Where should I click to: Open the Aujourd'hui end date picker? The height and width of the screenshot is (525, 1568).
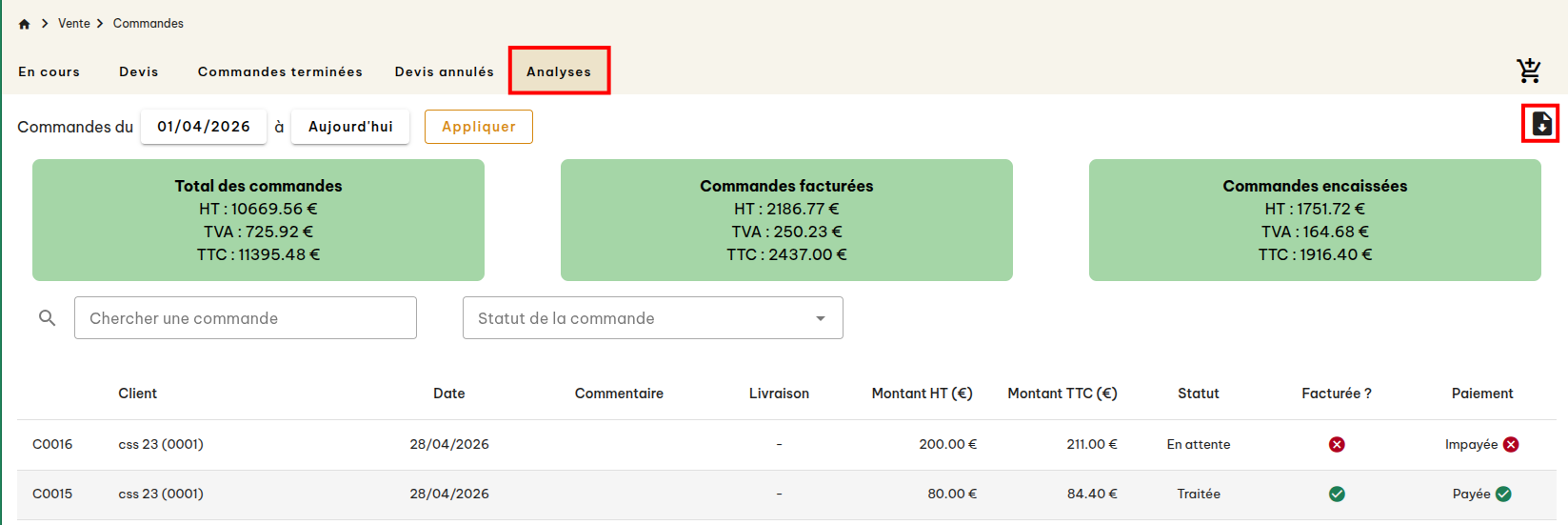click(x=350, y=127)
